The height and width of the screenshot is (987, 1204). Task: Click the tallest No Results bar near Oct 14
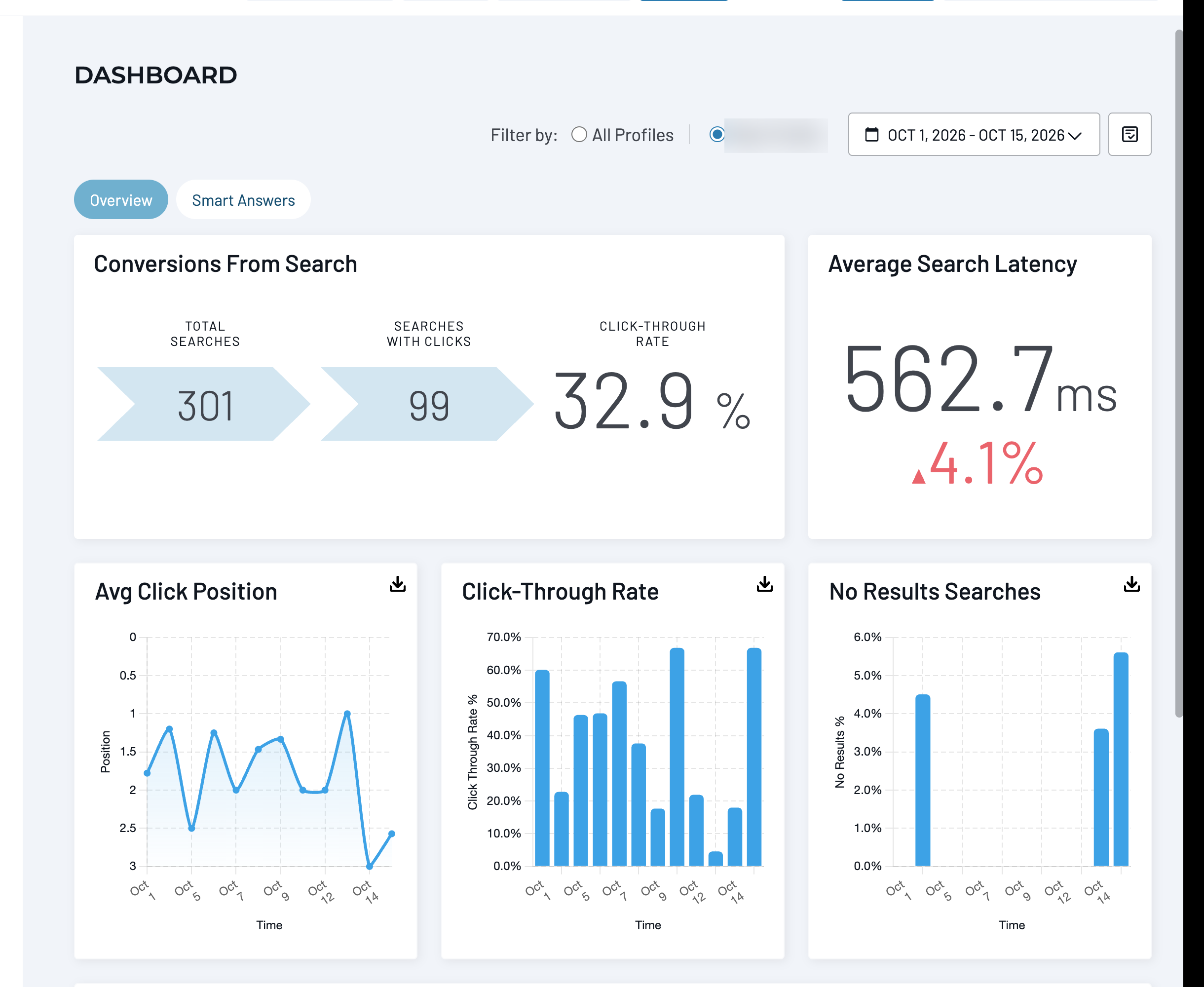1121,759
